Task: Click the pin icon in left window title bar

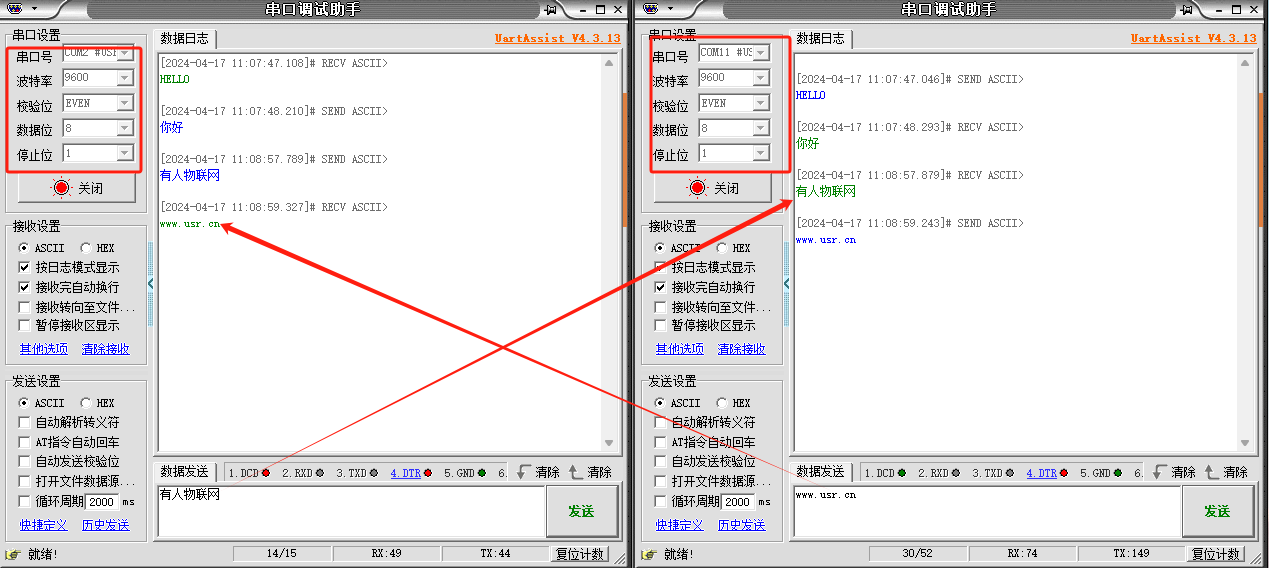Action: click(551, 9)
